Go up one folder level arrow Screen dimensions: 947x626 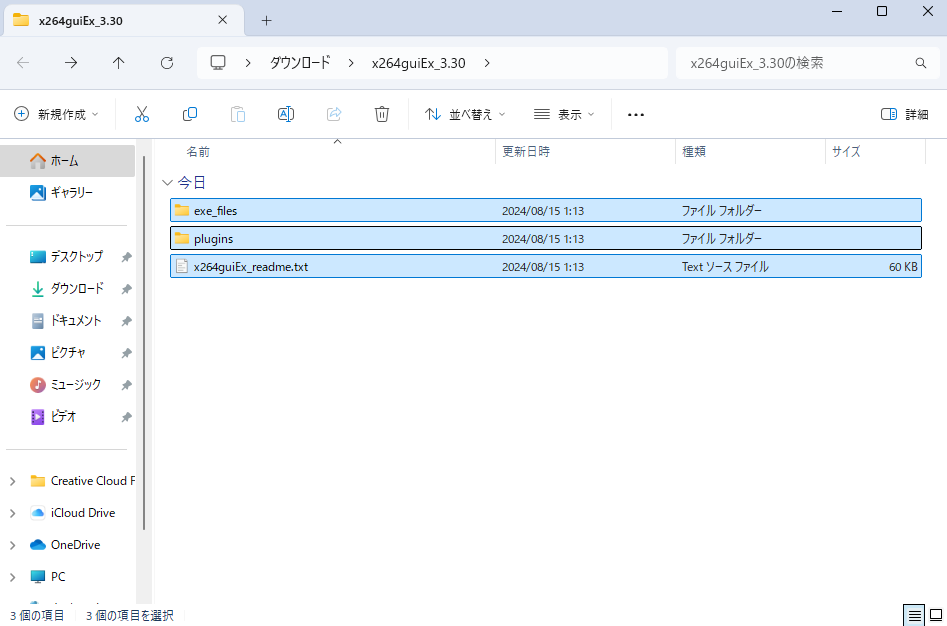(x=118, y=63)
